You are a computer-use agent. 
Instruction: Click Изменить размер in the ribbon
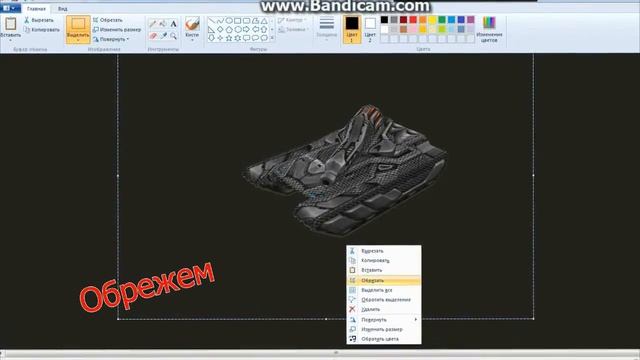tap(117, 30)
